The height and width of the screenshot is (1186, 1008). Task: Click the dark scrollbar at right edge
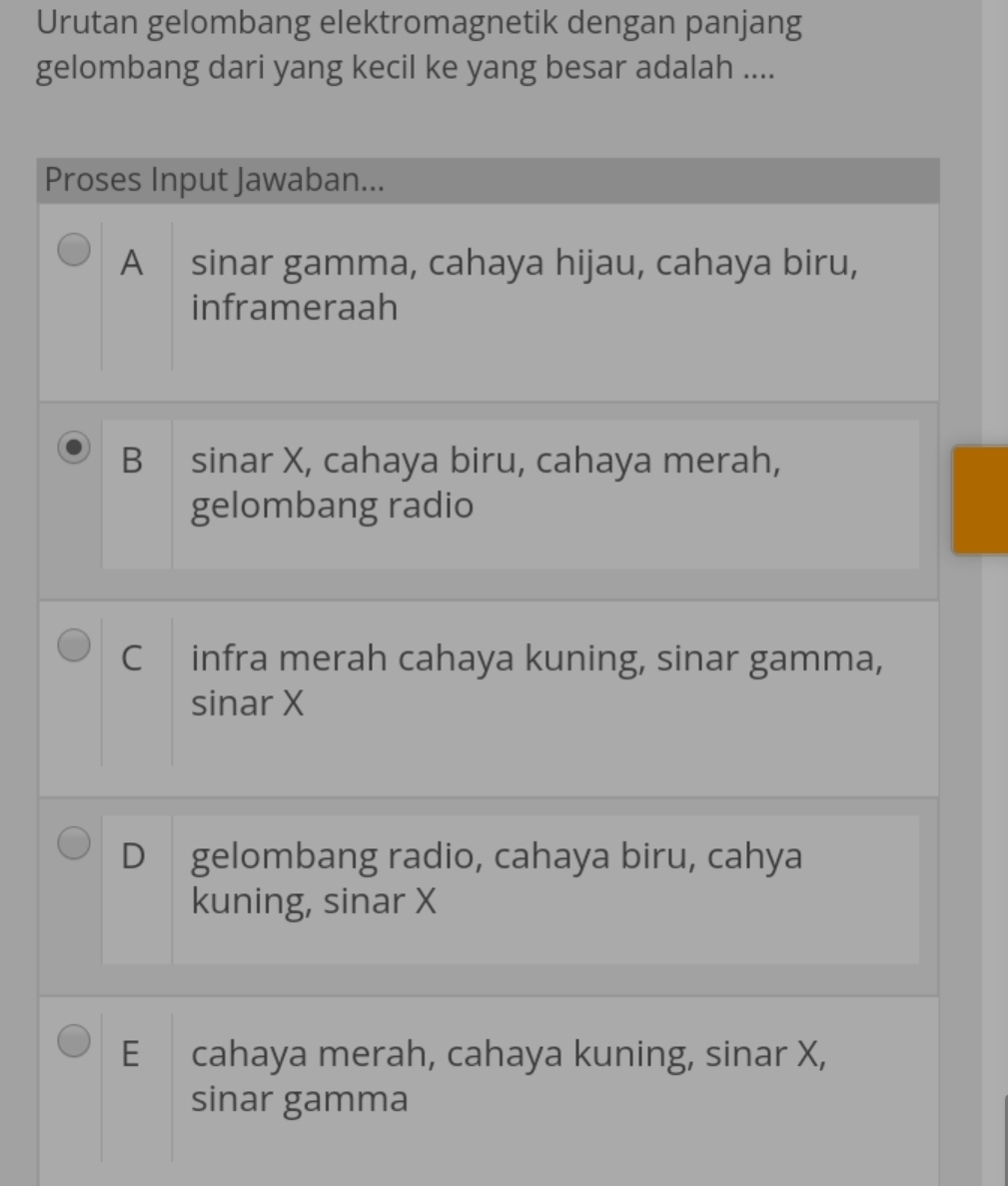point(1003,1139)
